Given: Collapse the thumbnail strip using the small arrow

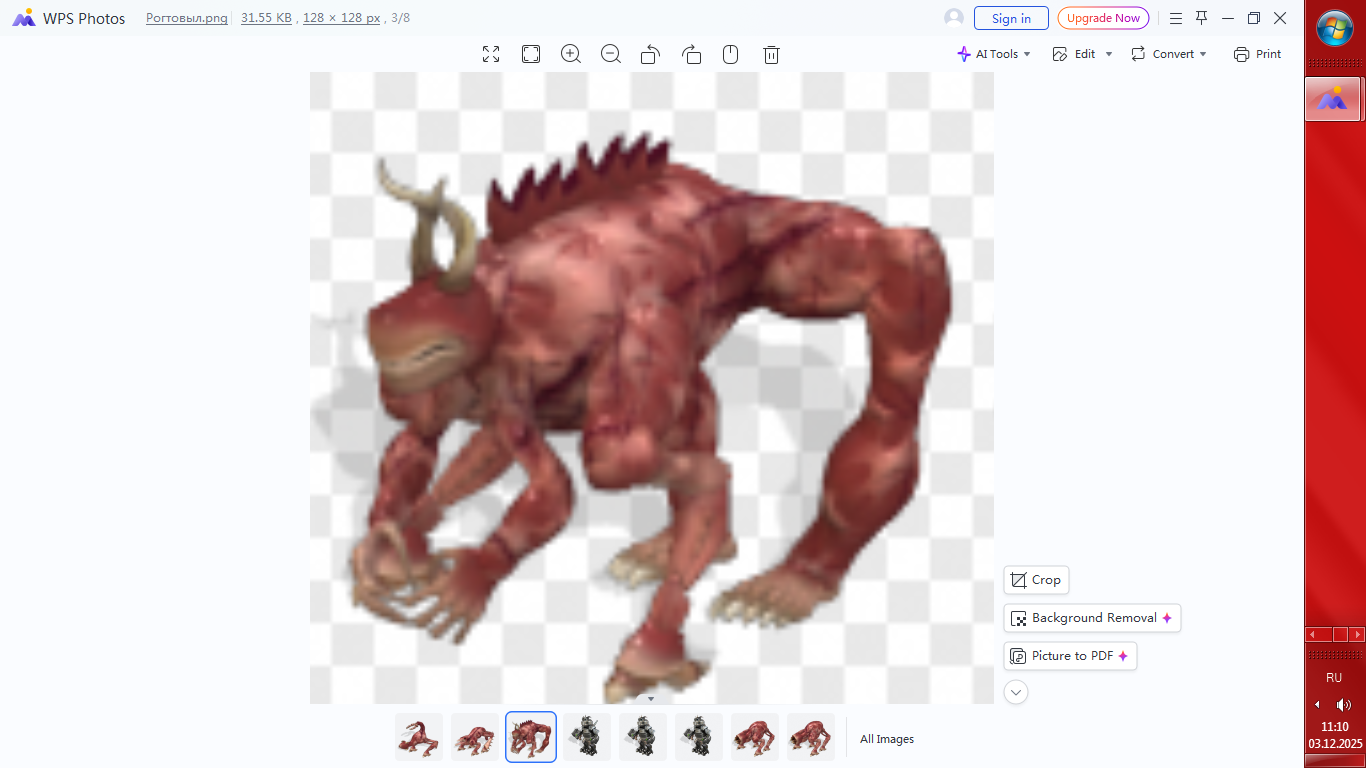Looking at the screenshot, I should (x=651, y=699).
